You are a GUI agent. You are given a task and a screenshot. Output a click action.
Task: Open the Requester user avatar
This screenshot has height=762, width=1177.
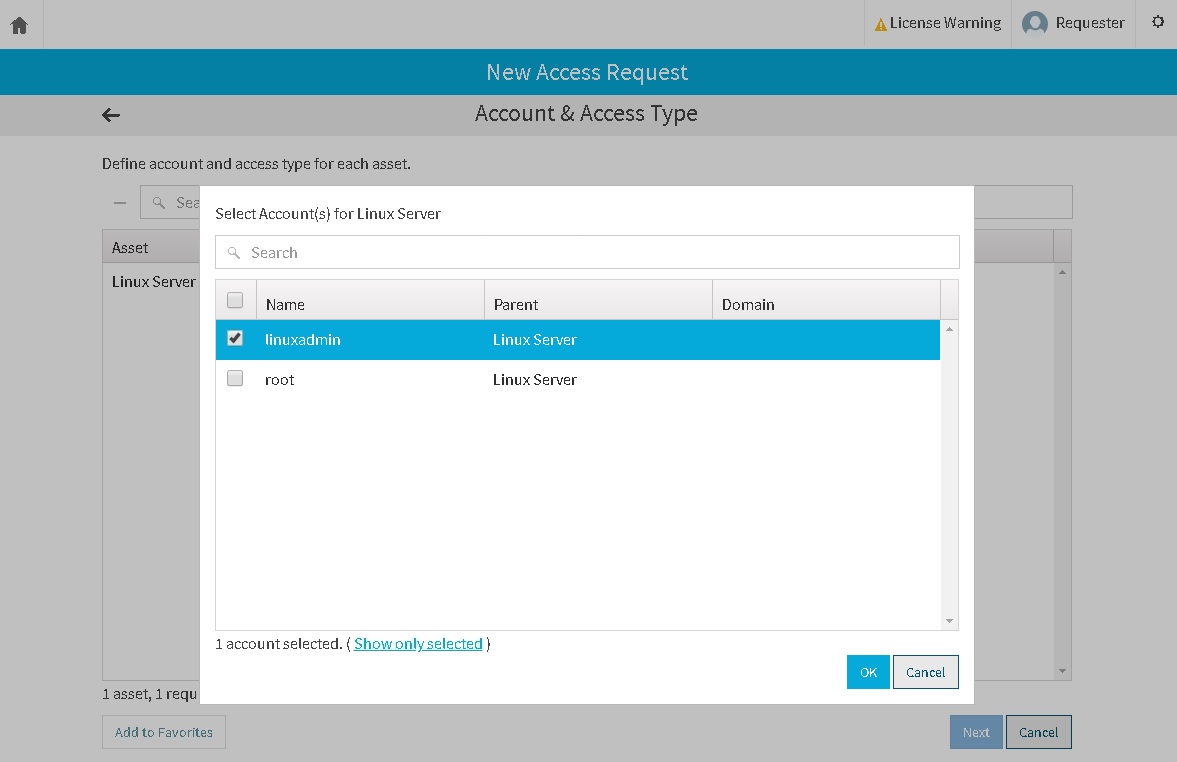[1035, 23]
